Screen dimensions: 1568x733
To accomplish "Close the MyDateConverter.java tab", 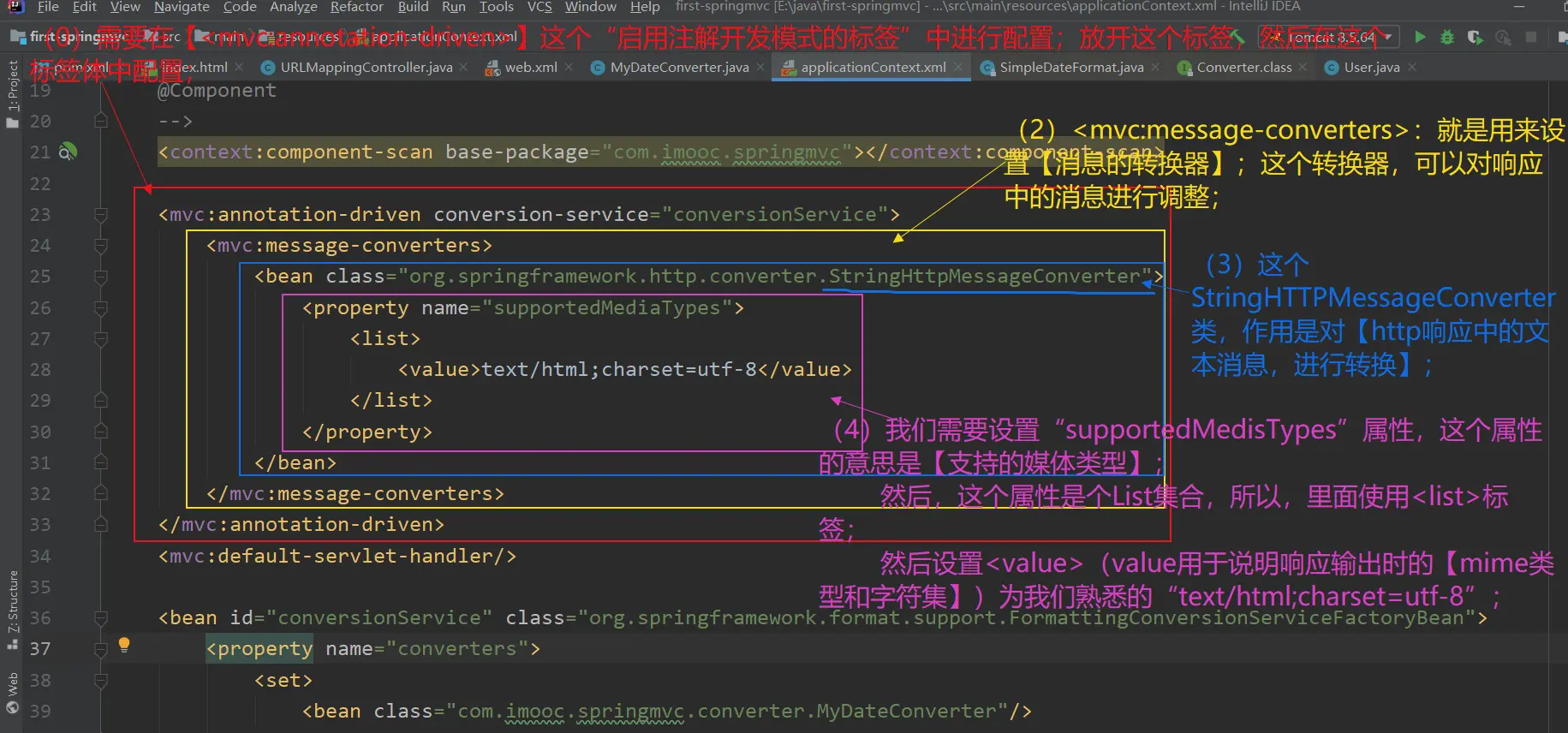I will click(760, 67).
